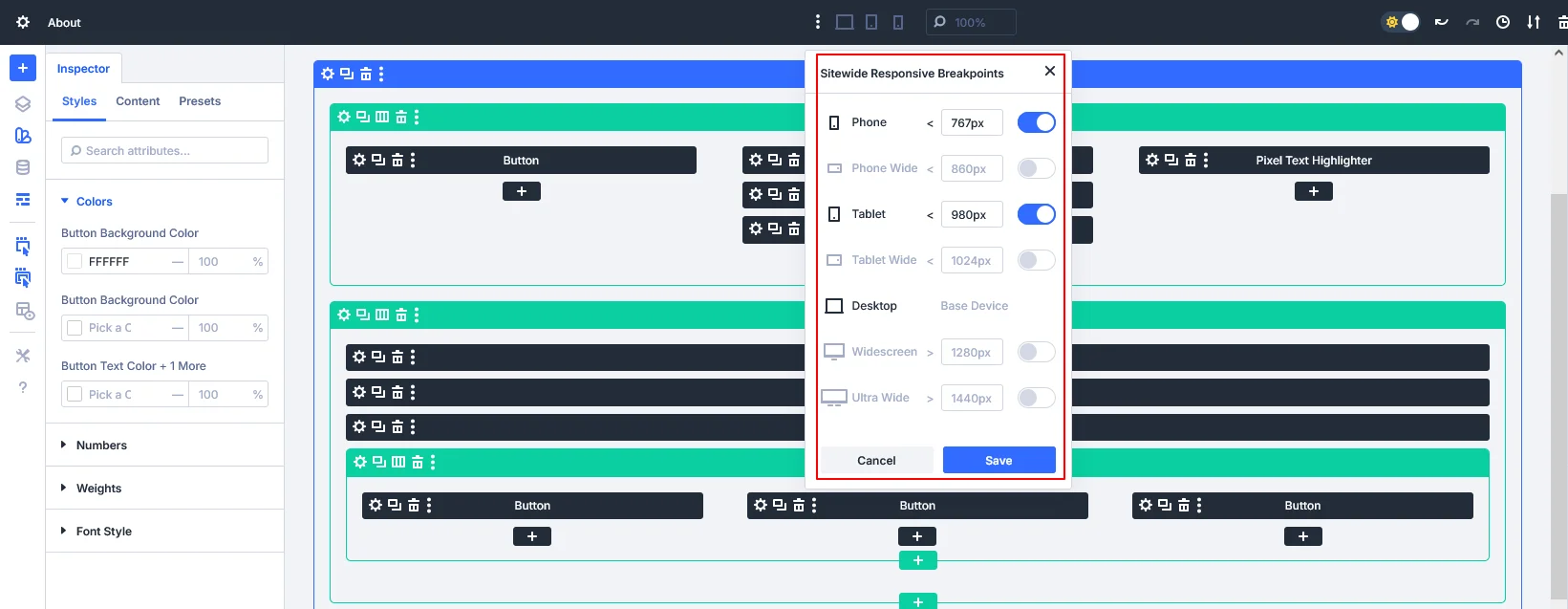1568x609 pixels.
Task: Open Pixel Text Highlighter module settings gear
Action: pyautogui.click(x=1152, y=160)
